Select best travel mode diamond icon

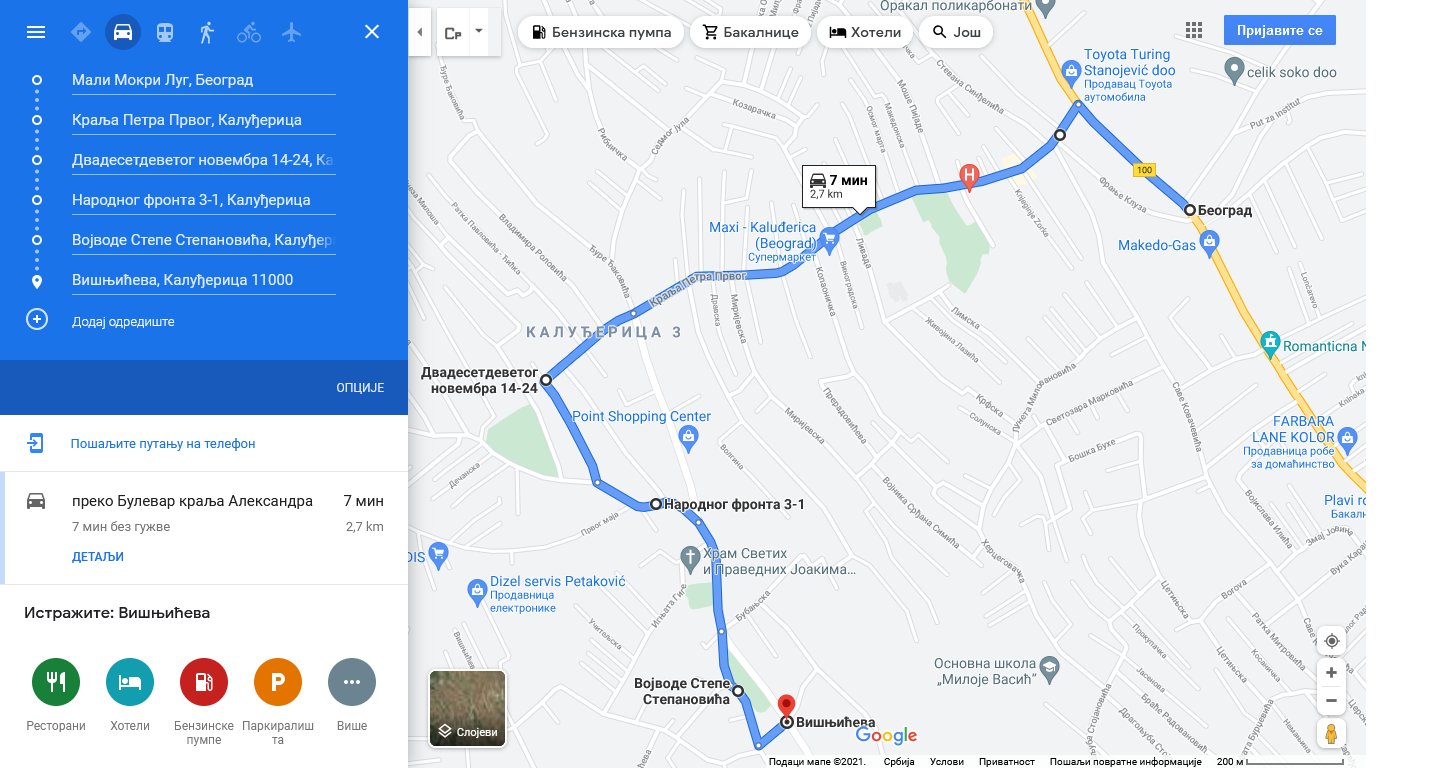pos(81,32)
